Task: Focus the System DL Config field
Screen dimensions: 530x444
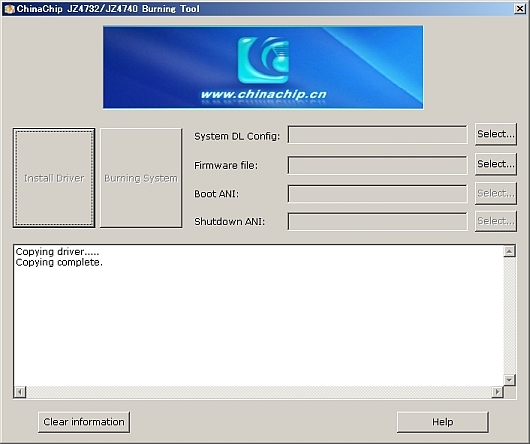Action: tap(378, 135)
